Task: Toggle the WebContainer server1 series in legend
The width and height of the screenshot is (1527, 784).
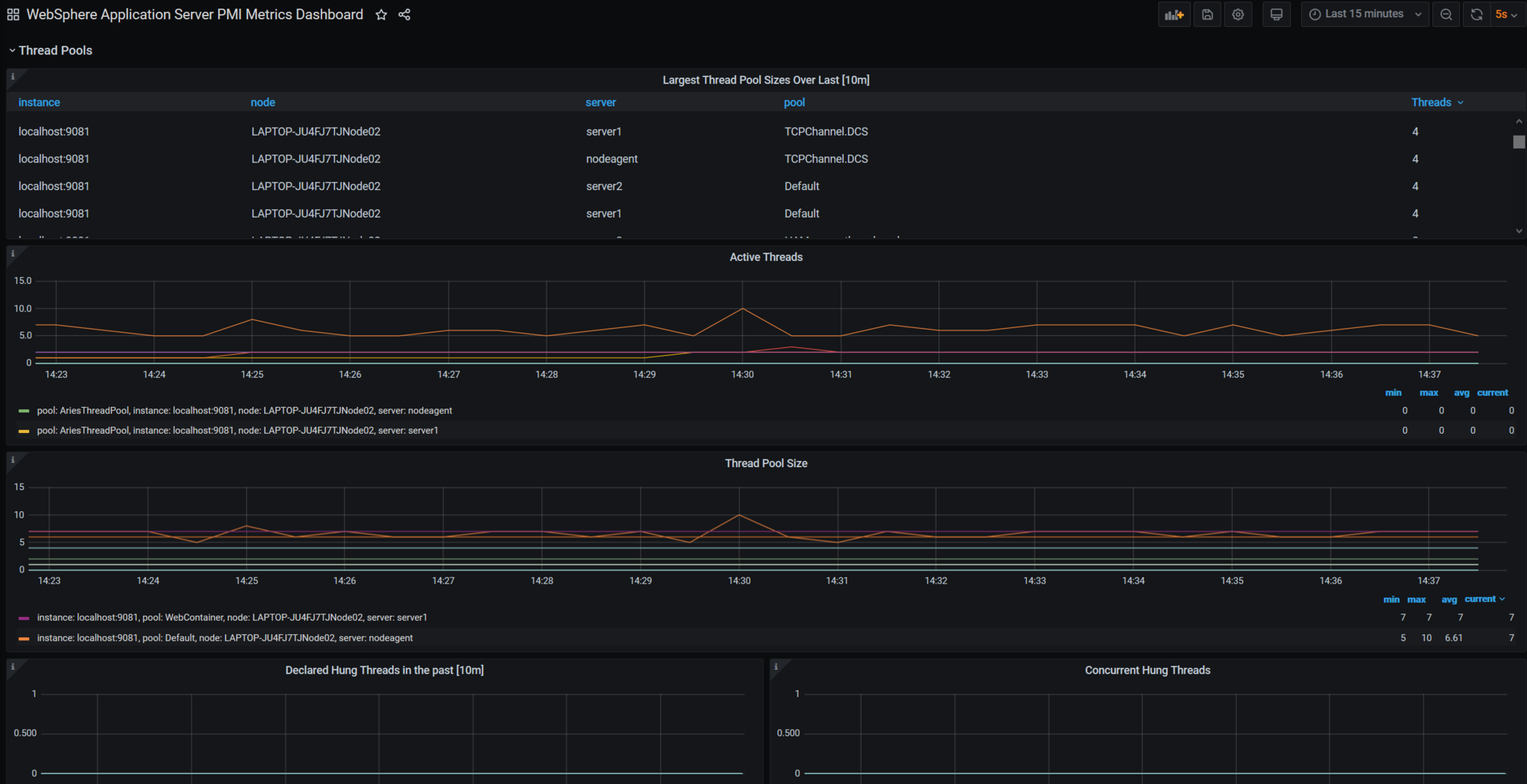Action: (231, 618)
